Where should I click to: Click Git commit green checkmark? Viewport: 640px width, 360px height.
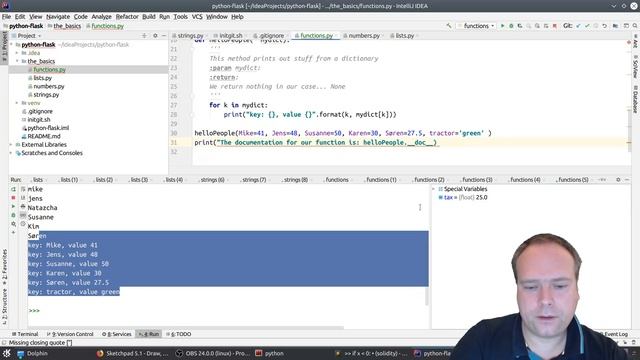click(x=587, y=26)
